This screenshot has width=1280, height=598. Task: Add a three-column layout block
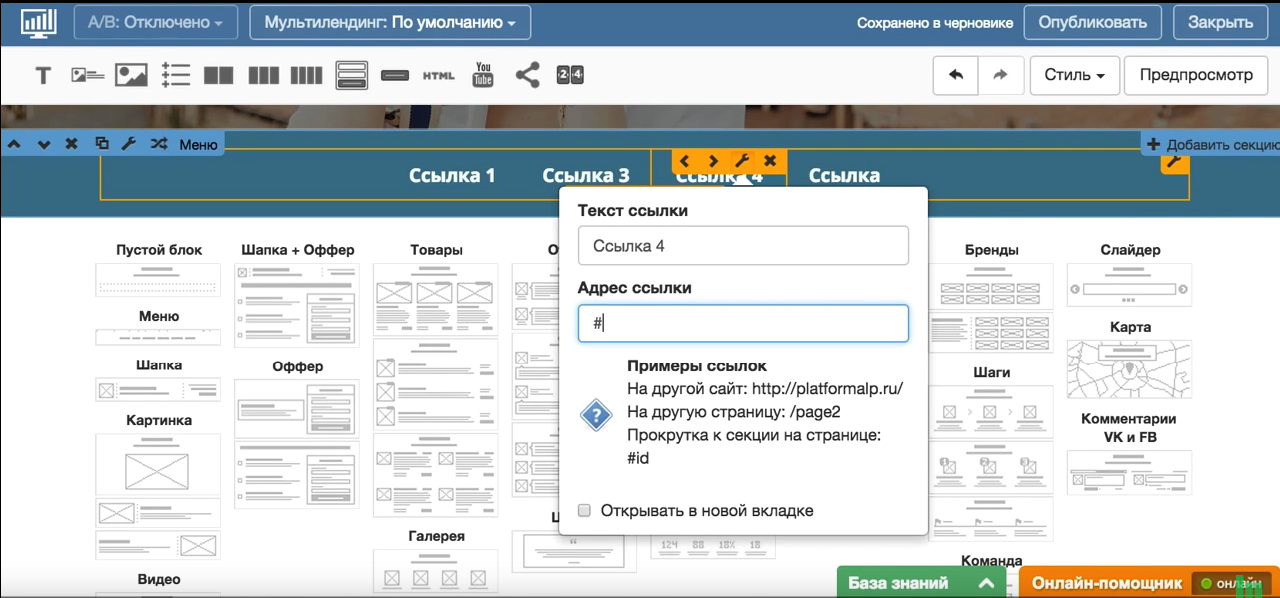tap(263, 76)
